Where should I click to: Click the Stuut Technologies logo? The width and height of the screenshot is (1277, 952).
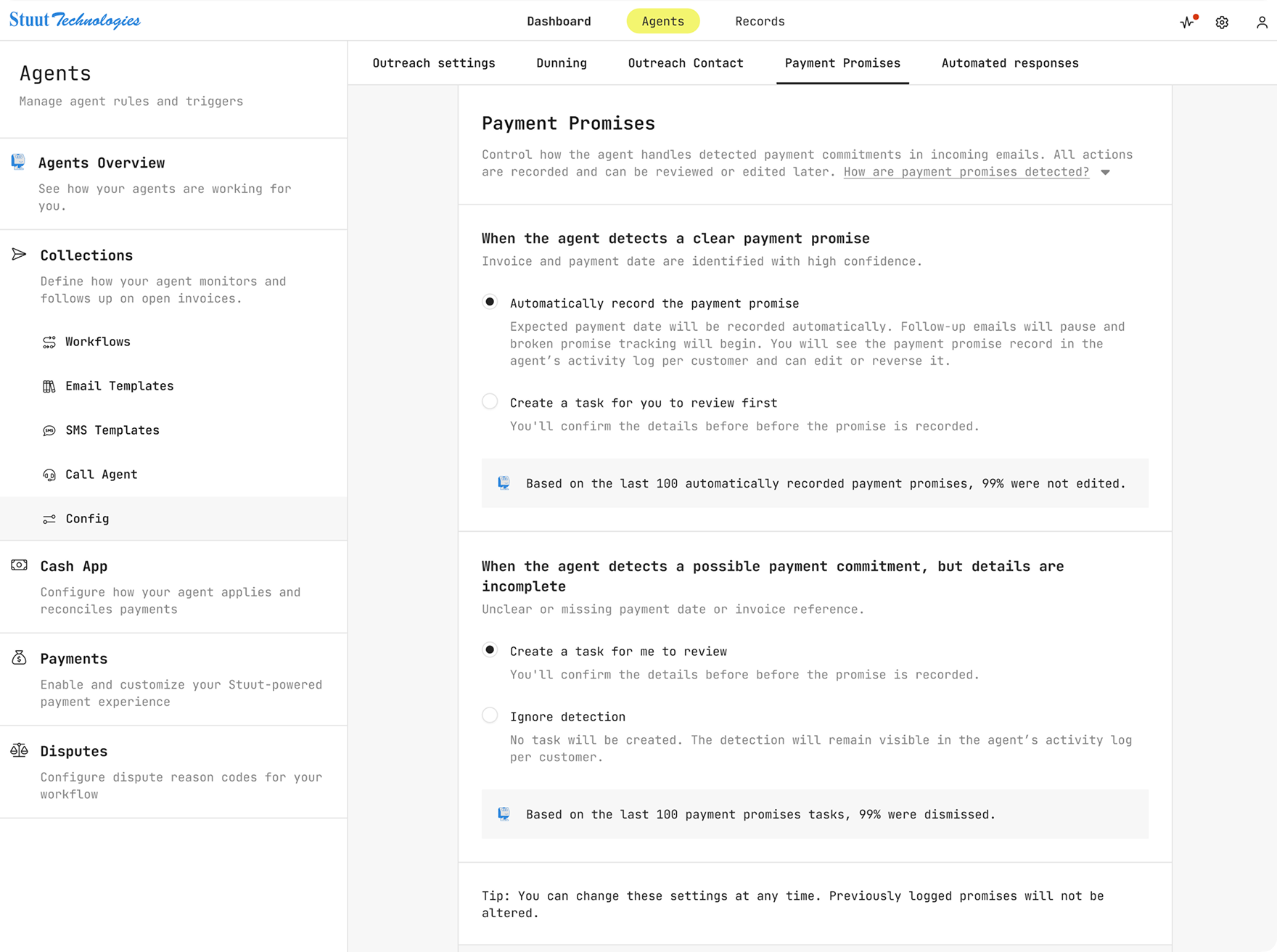click(75, 20)
